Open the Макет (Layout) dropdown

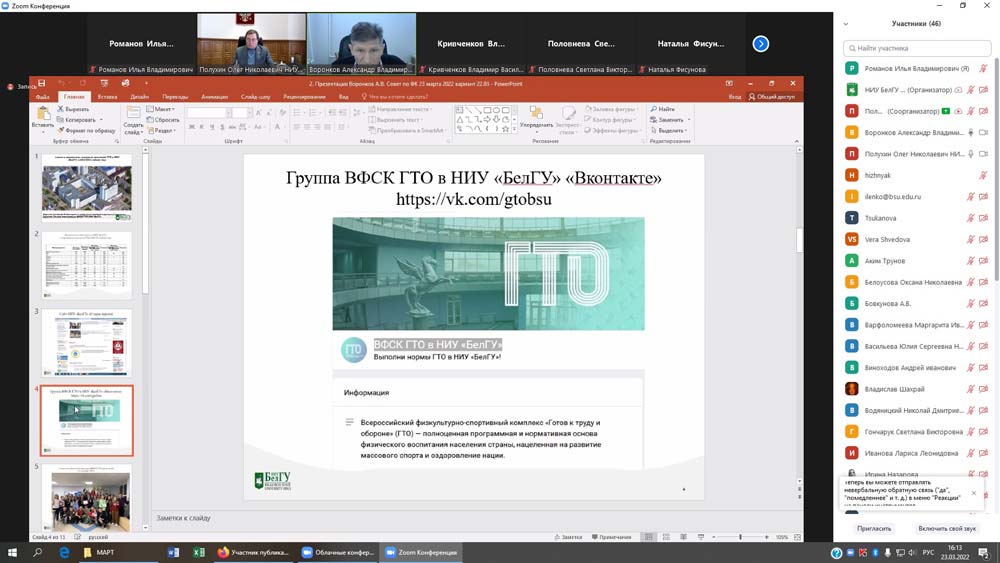161,109
